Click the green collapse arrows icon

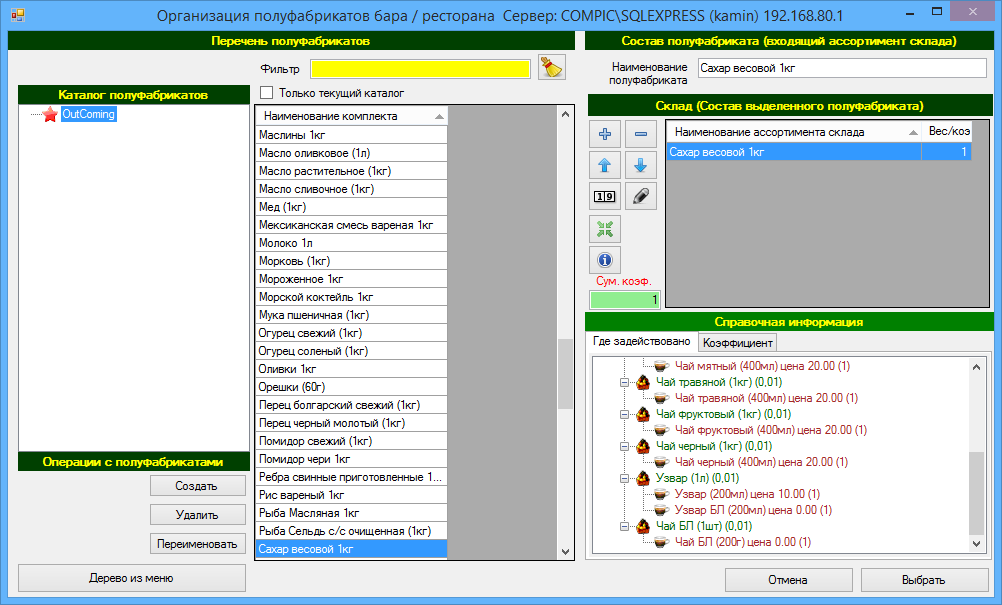coord(605,229)
